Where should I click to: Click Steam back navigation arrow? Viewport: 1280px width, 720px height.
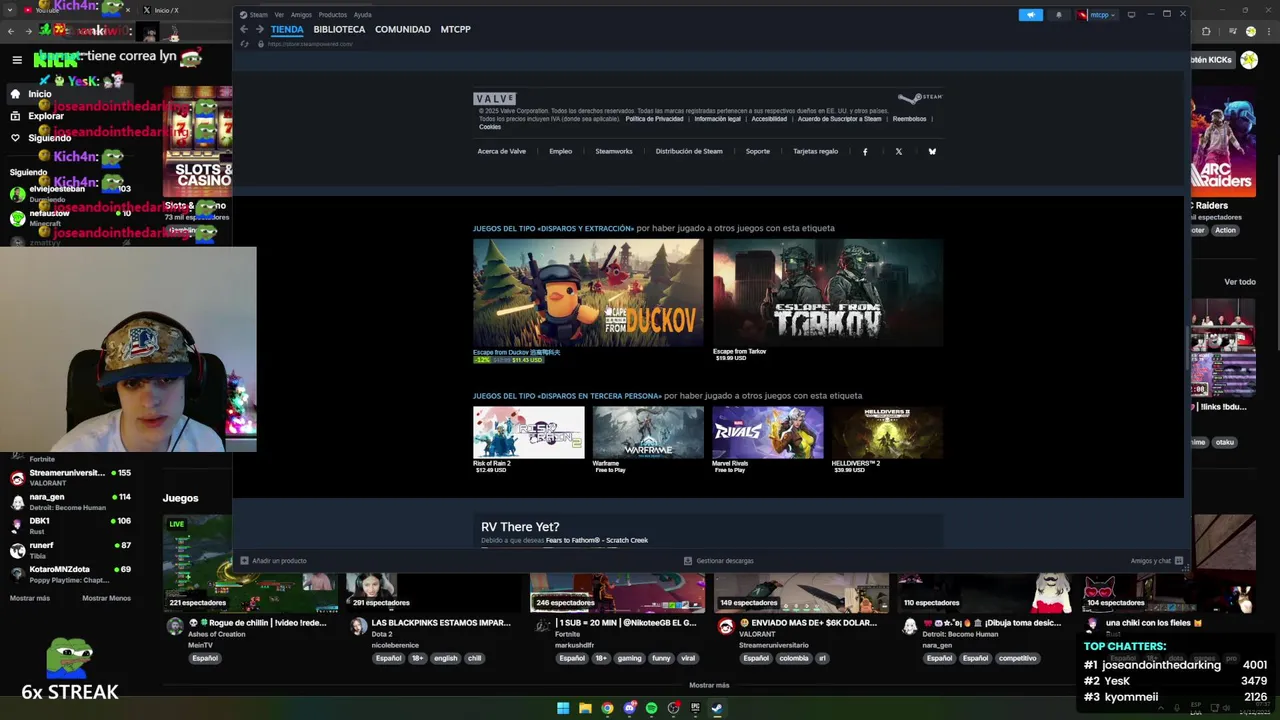coord(244,29)
